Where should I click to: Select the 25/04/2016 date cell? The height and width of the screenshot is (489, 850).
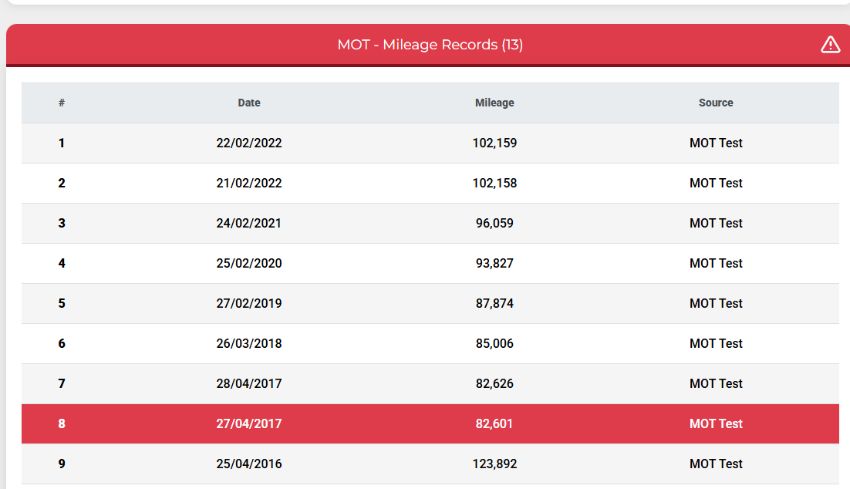tap(249, 463)
